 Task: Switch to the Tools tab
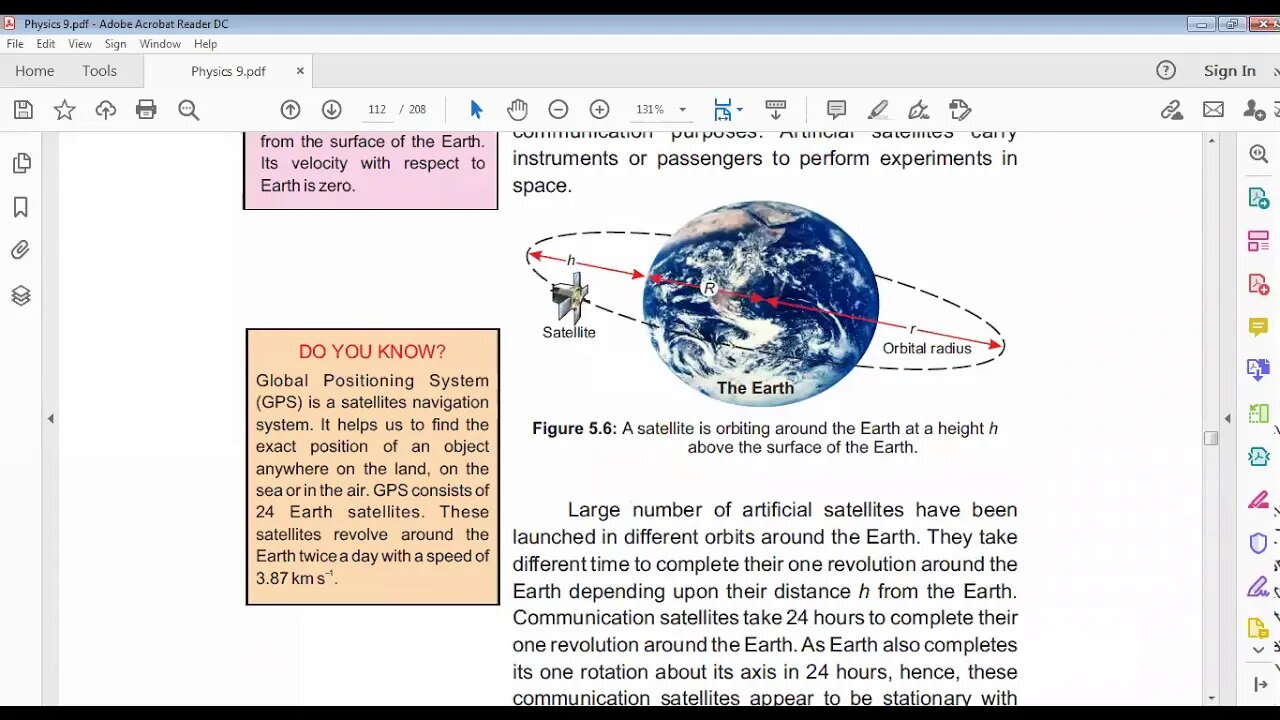[x=99, y=71]
